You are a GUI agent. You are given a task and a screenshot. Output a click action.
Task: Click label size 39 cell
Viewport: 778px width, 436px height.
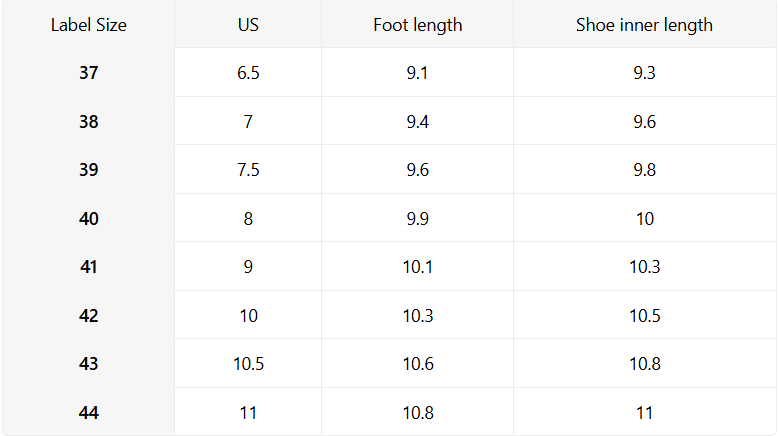89,170
